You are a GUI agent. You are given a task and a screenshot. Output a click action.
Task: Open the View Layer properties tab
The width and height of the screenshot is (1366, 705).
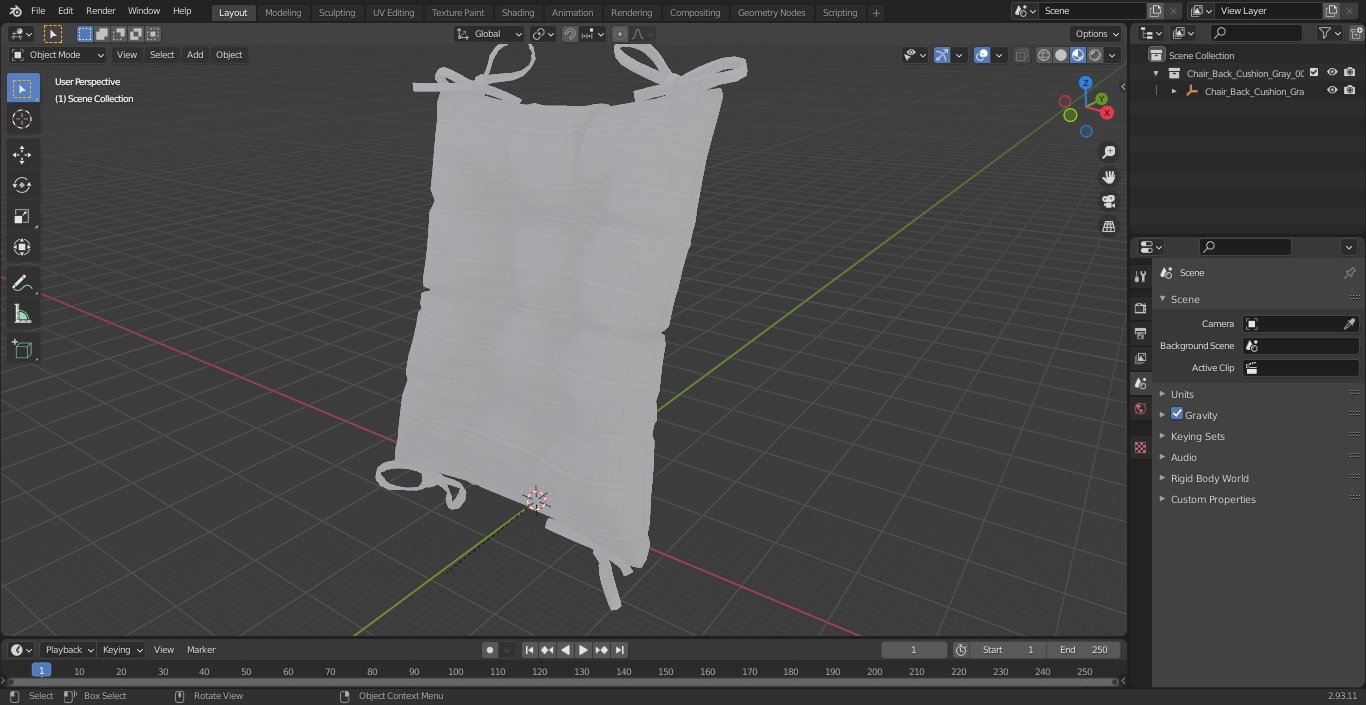click(x=1140, y=358)
